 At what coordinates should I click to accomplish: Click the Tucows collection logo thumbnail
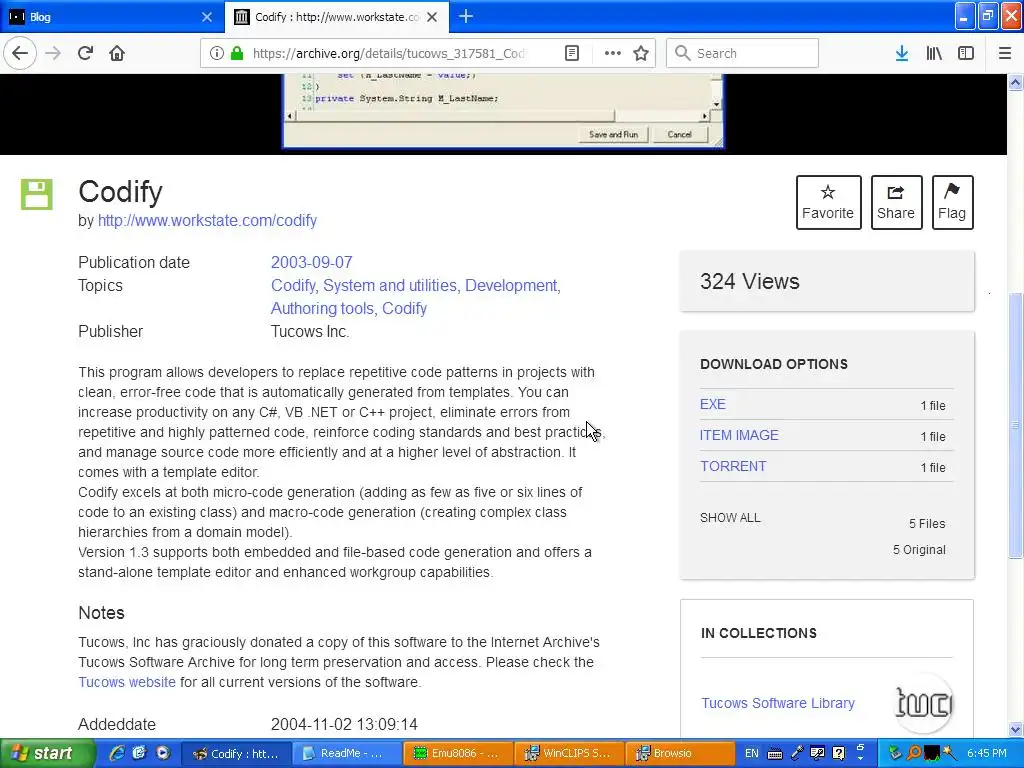[923, 703]
